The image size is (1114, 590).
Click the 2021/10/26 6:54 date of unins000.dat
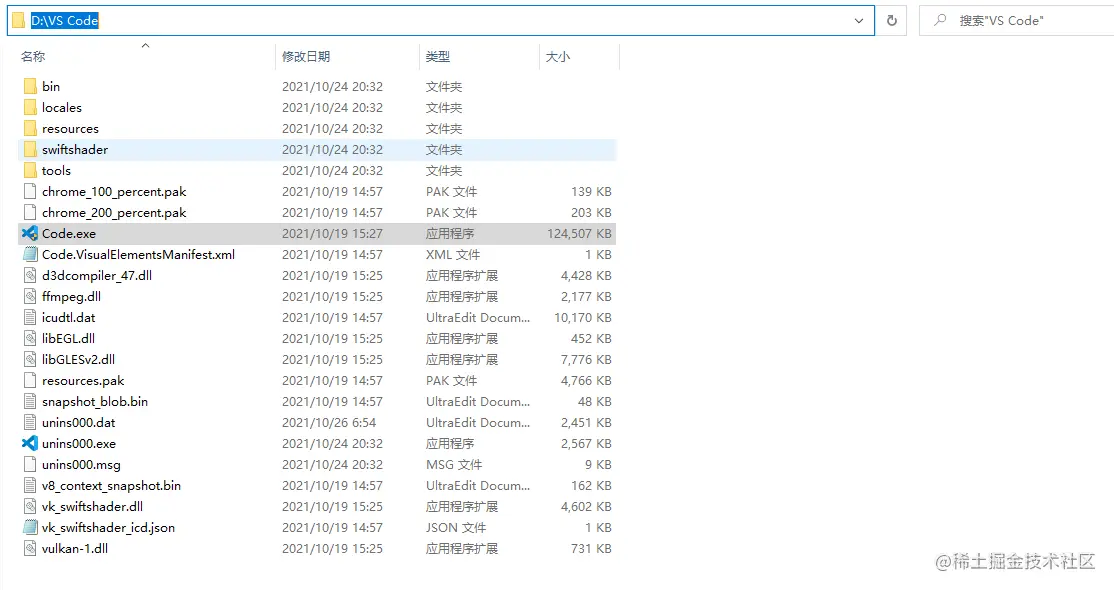[329, 422]
